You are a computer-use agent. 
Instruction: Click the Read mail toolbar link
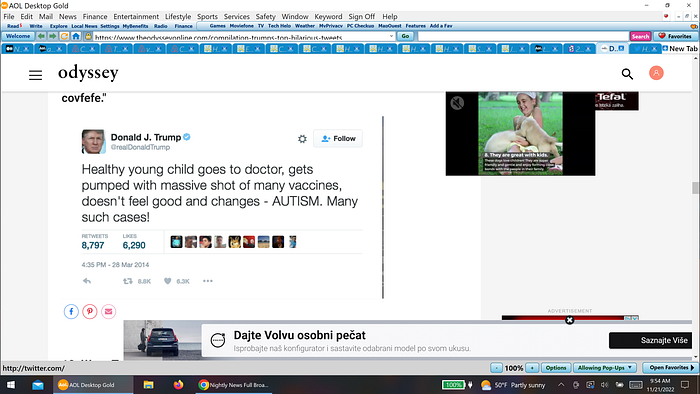click(14, 26)
